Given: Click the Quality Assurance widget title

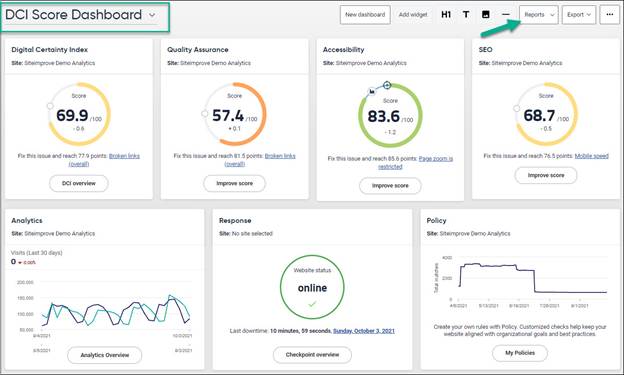Looking at the screenshot, I should (197, 50).
